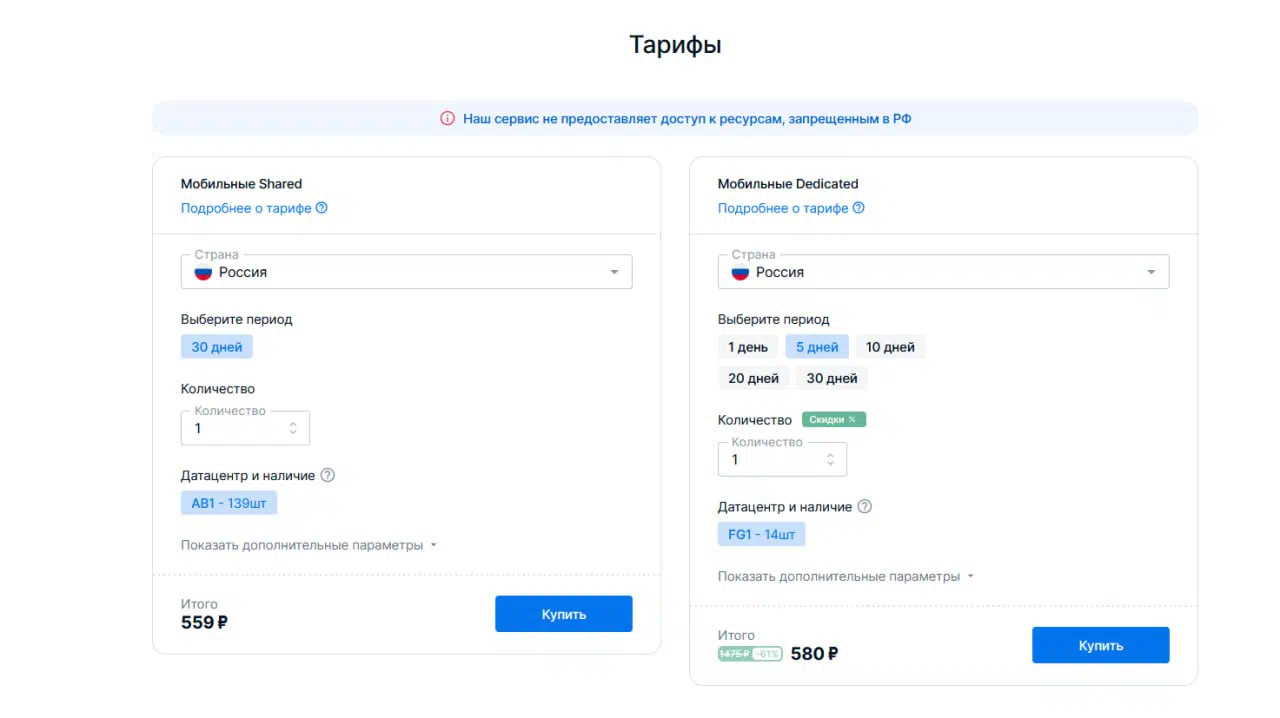Select the 1 день period option
The width and height of the screenshot is (1280, 718).
(x=748, y=347)
